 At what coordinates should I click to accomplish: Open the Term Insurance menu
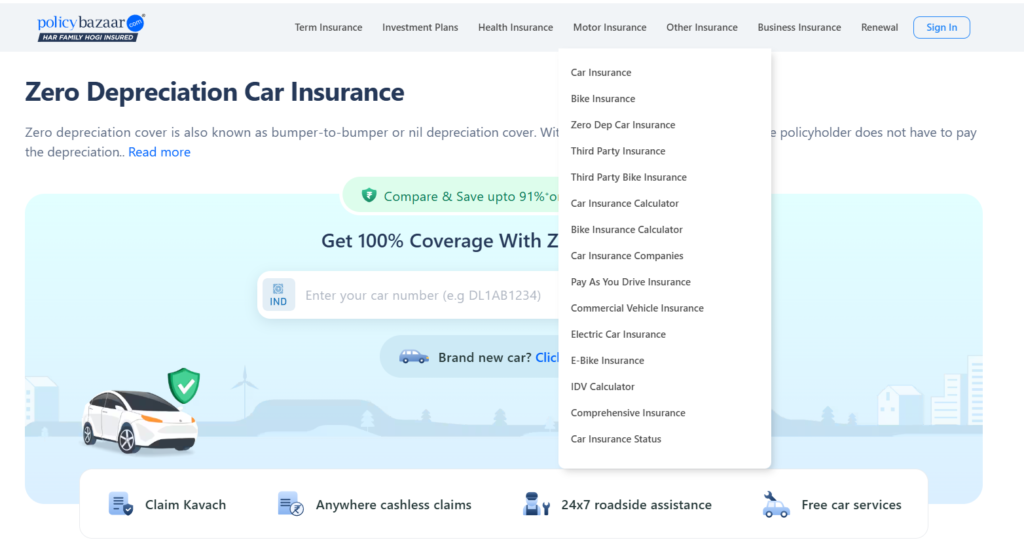(x=328, y=27)
